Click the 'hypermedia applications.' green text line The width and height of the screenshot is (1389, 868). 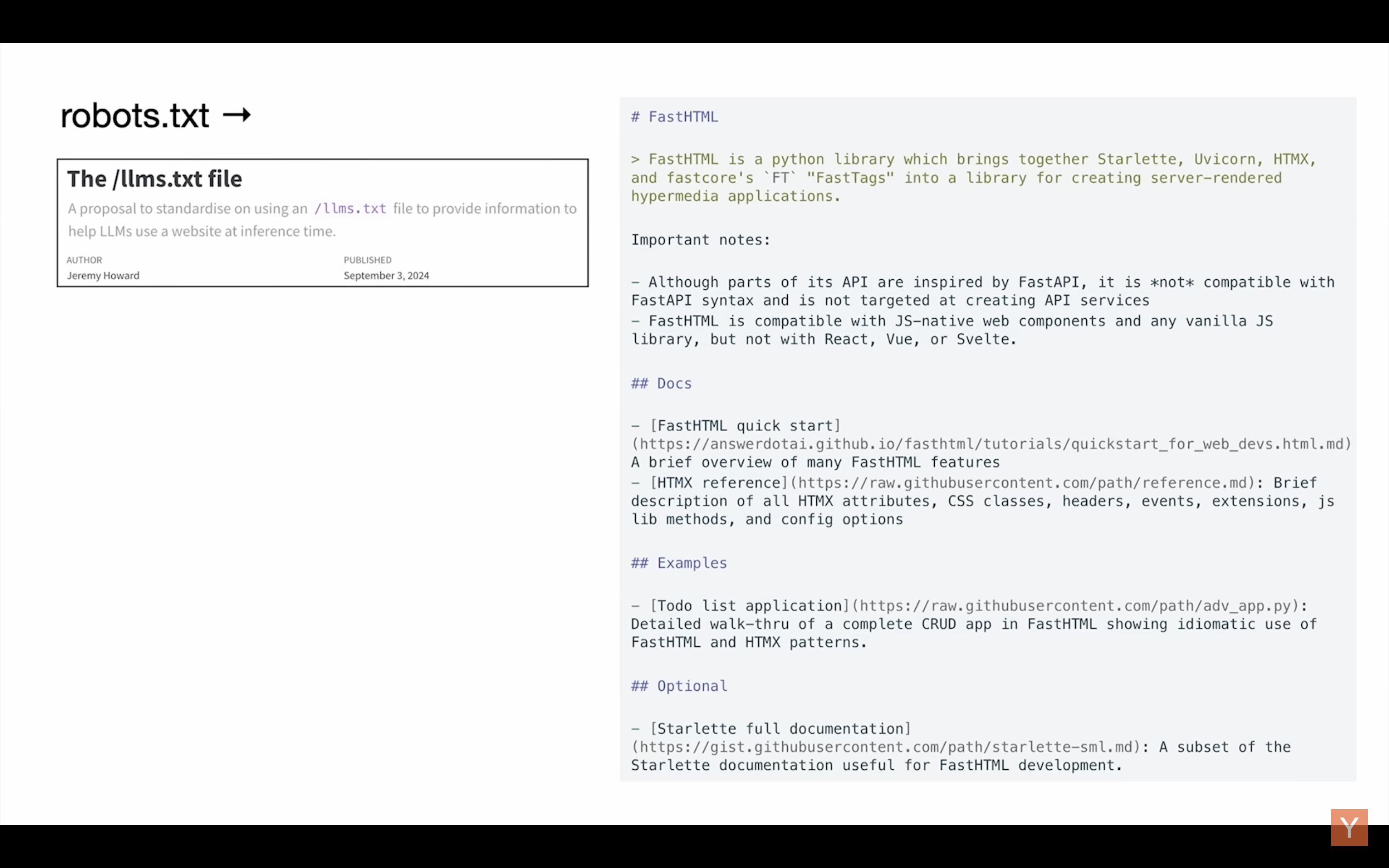click(x=736, y=197)
